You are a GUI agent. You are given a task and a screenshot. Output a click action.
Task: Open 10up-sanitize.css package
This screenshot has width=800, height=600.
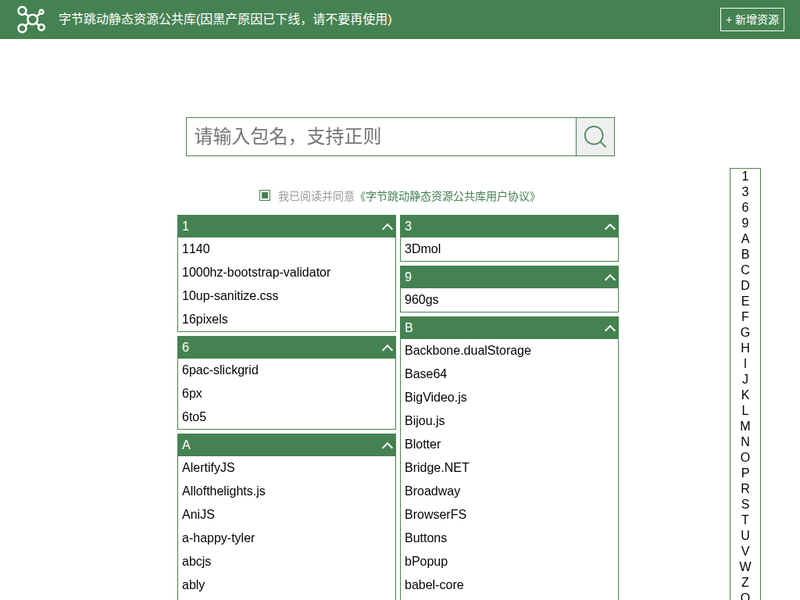[x=230, y=296]
